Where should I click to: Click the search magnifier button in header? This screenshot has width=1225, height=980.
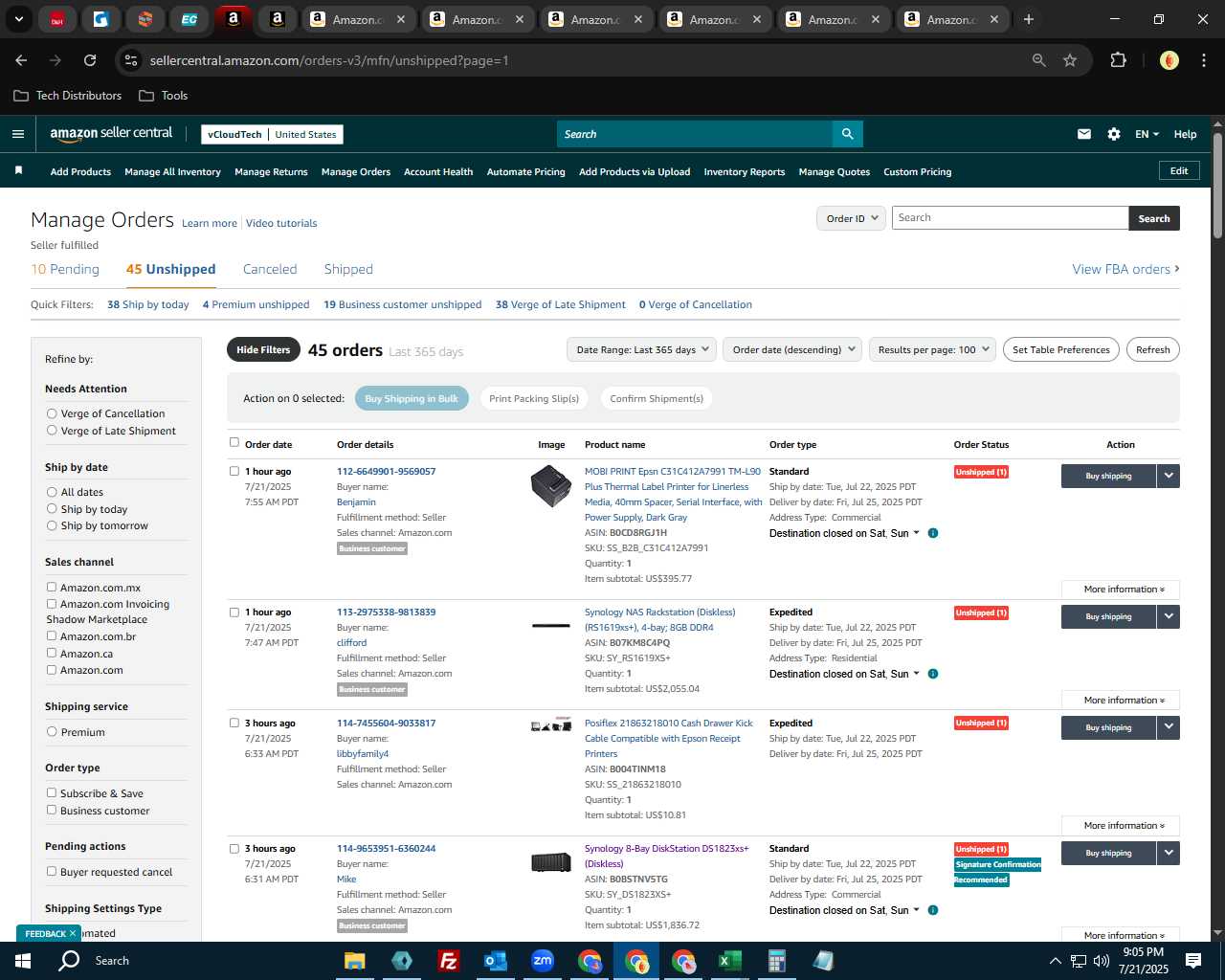point(847,134)
